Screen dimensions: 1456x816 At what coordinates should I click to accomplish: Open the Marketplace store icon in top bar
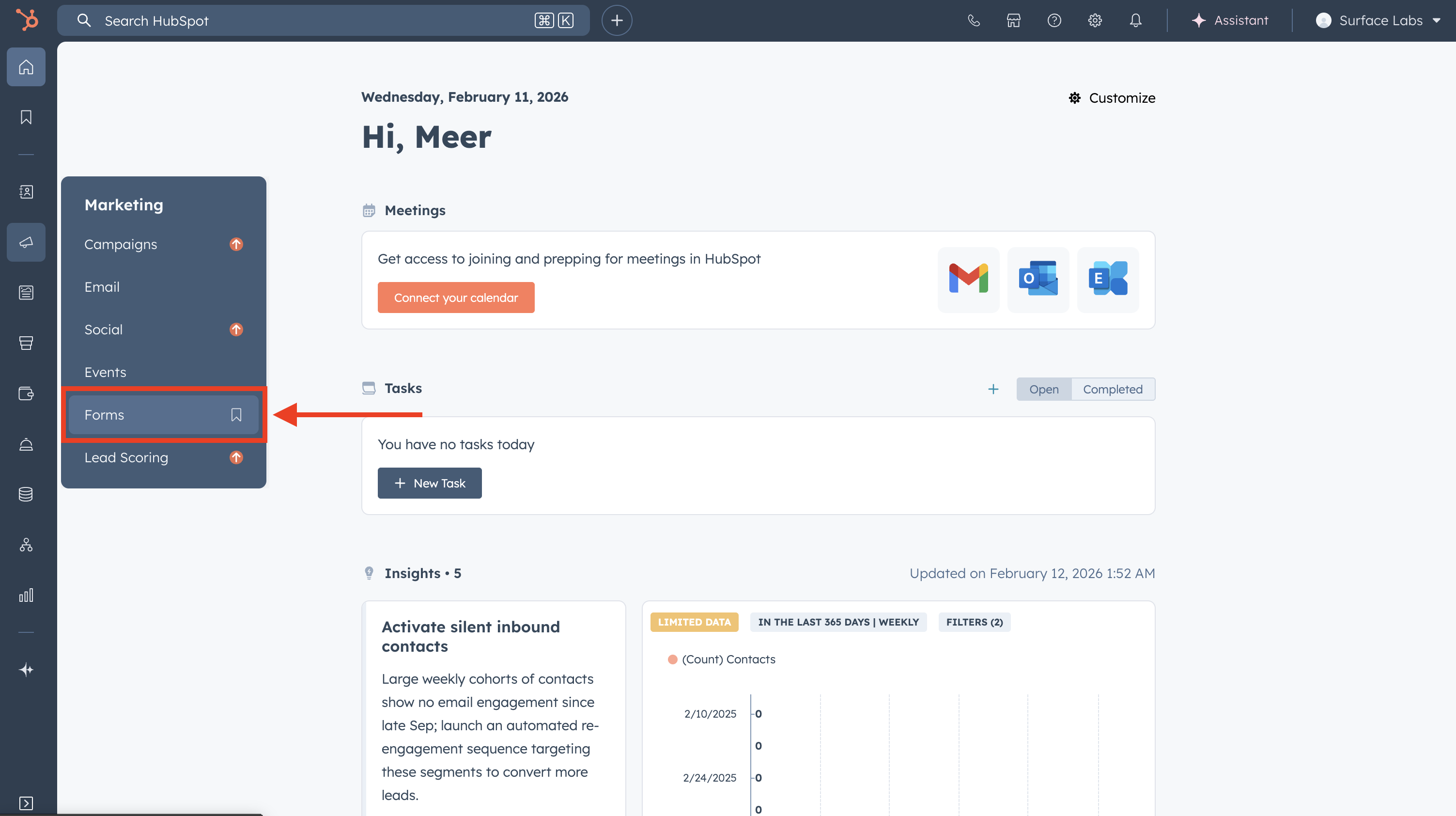click(x=1013, y=20)
